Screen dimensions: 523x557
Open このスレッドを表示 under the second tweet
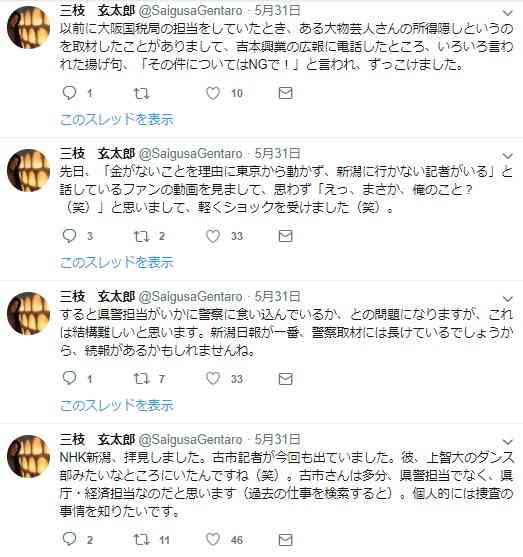point(117,262)
